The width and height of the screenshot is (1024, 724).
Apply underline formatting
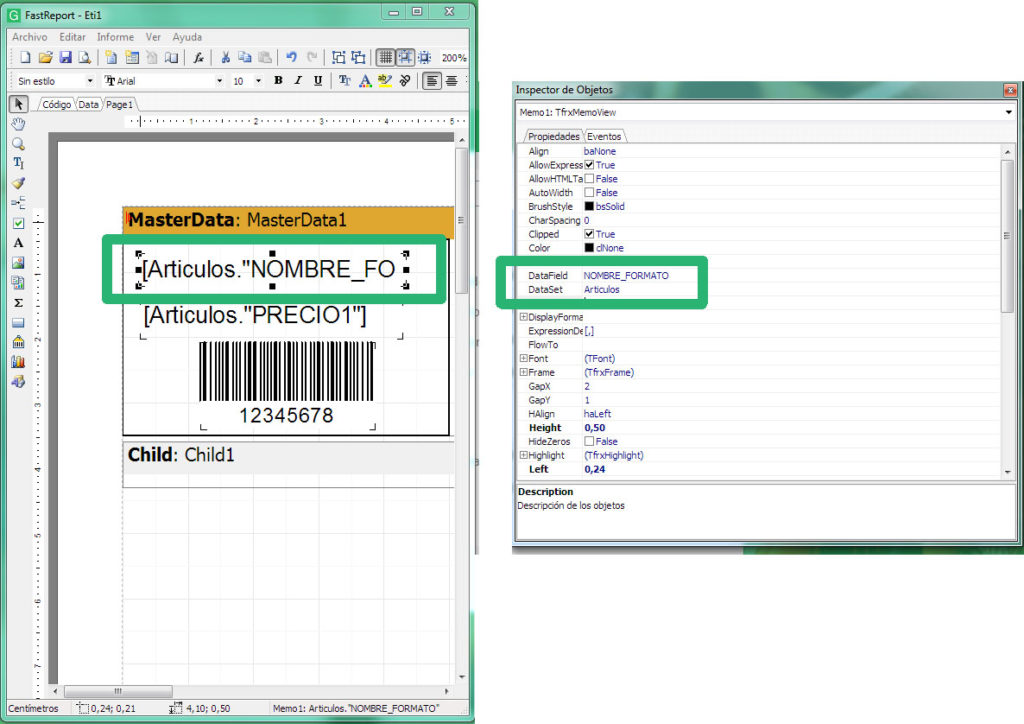318,80
